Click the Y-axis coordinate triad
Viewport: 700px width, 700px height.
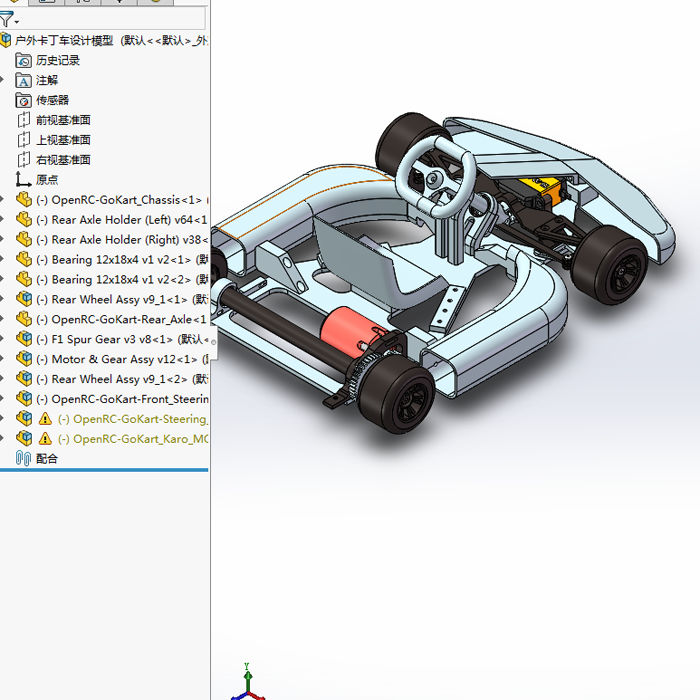pos(248,681)
